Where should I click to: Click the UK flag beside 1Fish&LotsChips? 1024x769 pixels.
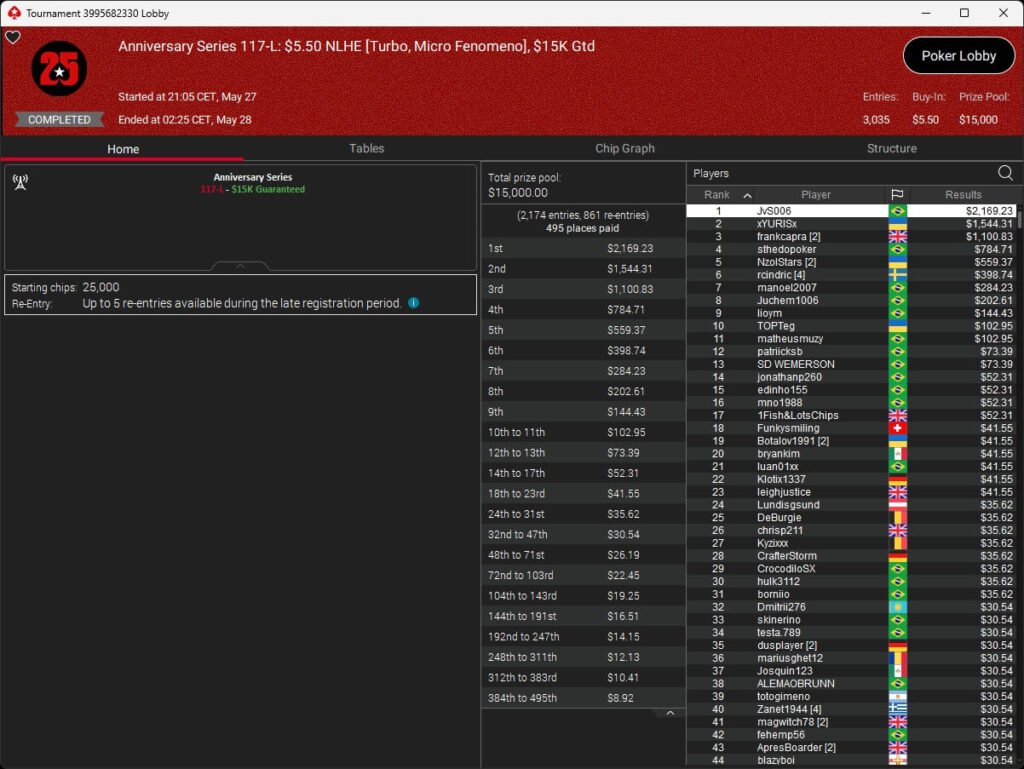click(897, 415)
